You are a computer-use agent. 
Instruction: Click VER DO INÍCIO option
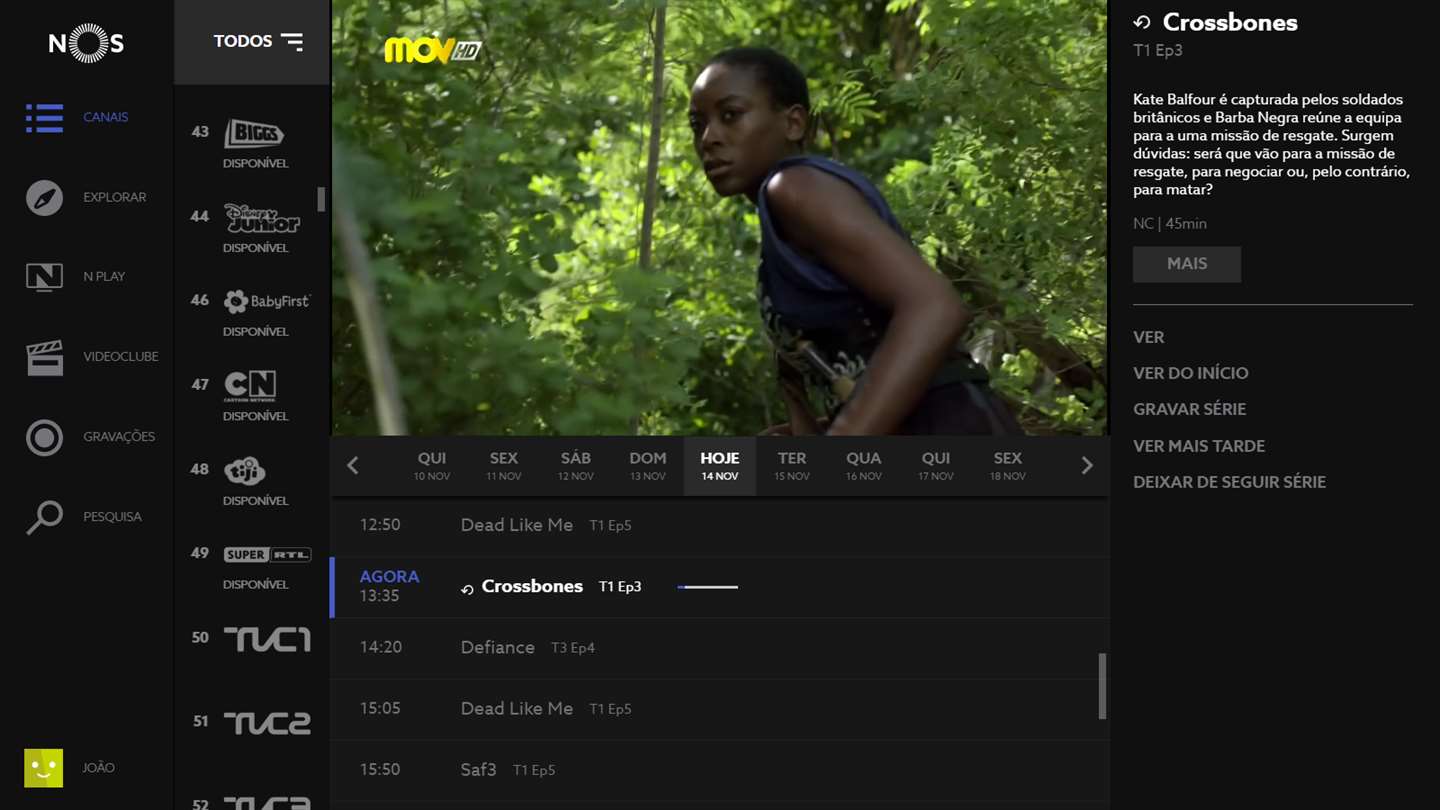point(1190,373)
